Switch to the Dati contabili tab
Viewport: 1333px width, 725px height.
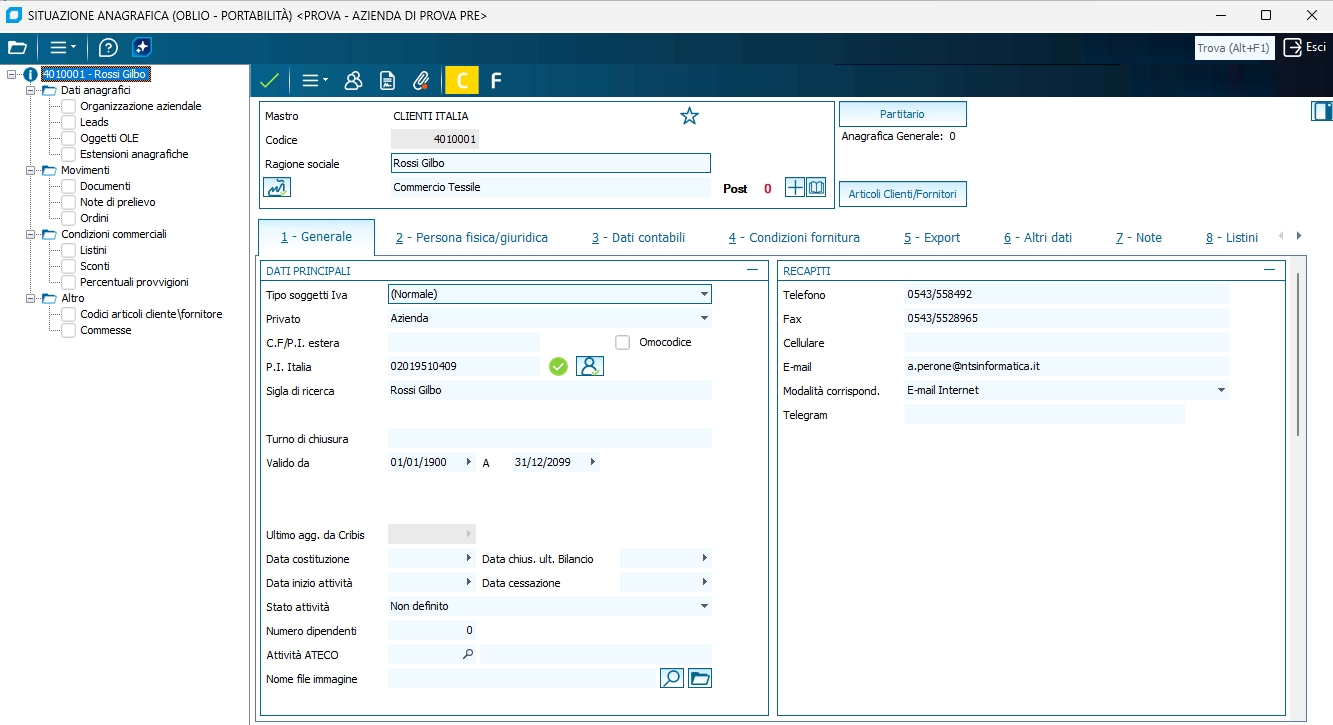(x=638, y=238)
